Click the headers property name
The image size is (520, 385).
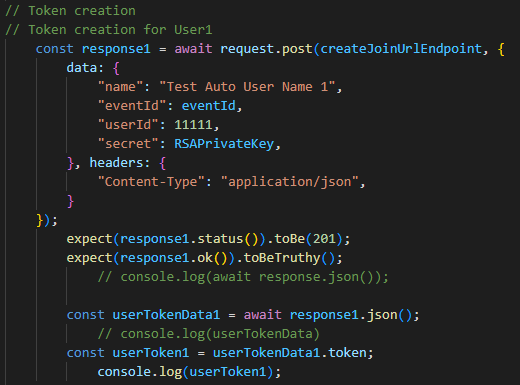click(x=116, y=163)
